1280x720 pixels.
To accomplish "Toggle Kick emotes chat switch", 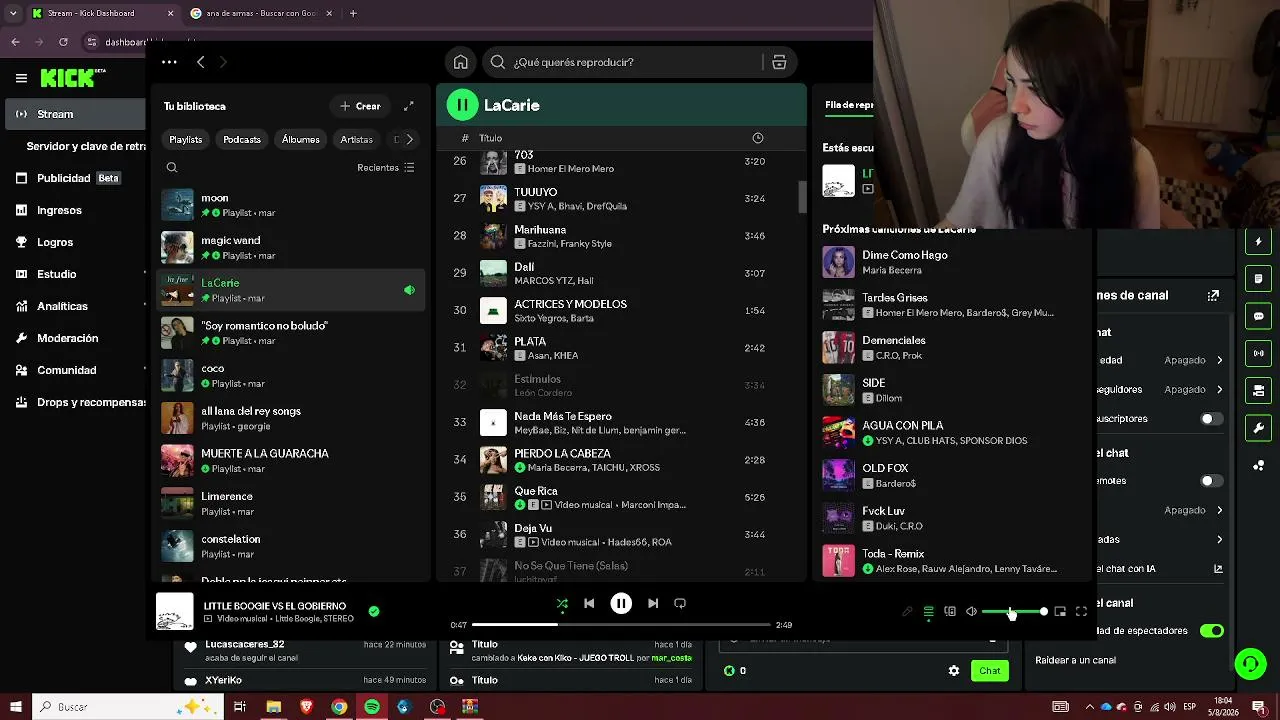I will pos(1211,481).
